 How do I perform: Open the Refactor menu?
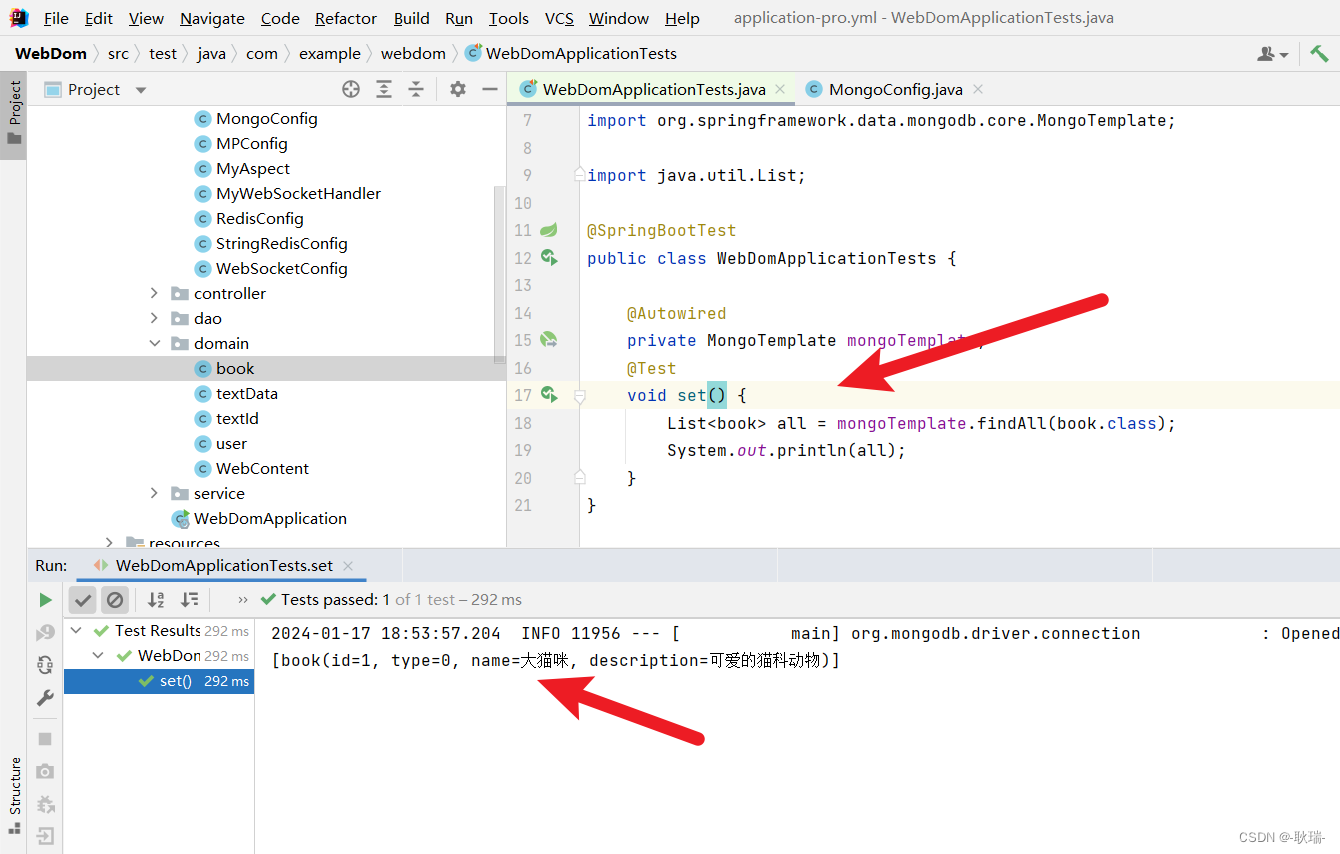coord(346,18)
